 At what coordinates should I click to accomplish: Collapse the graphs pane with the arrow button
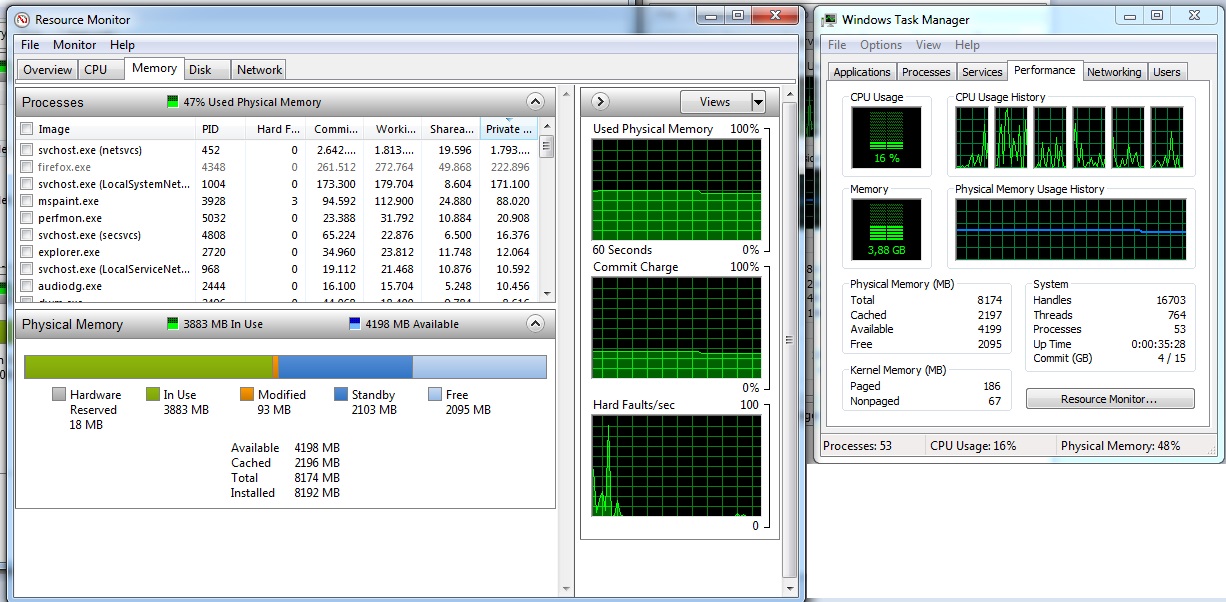coord(600,101)
